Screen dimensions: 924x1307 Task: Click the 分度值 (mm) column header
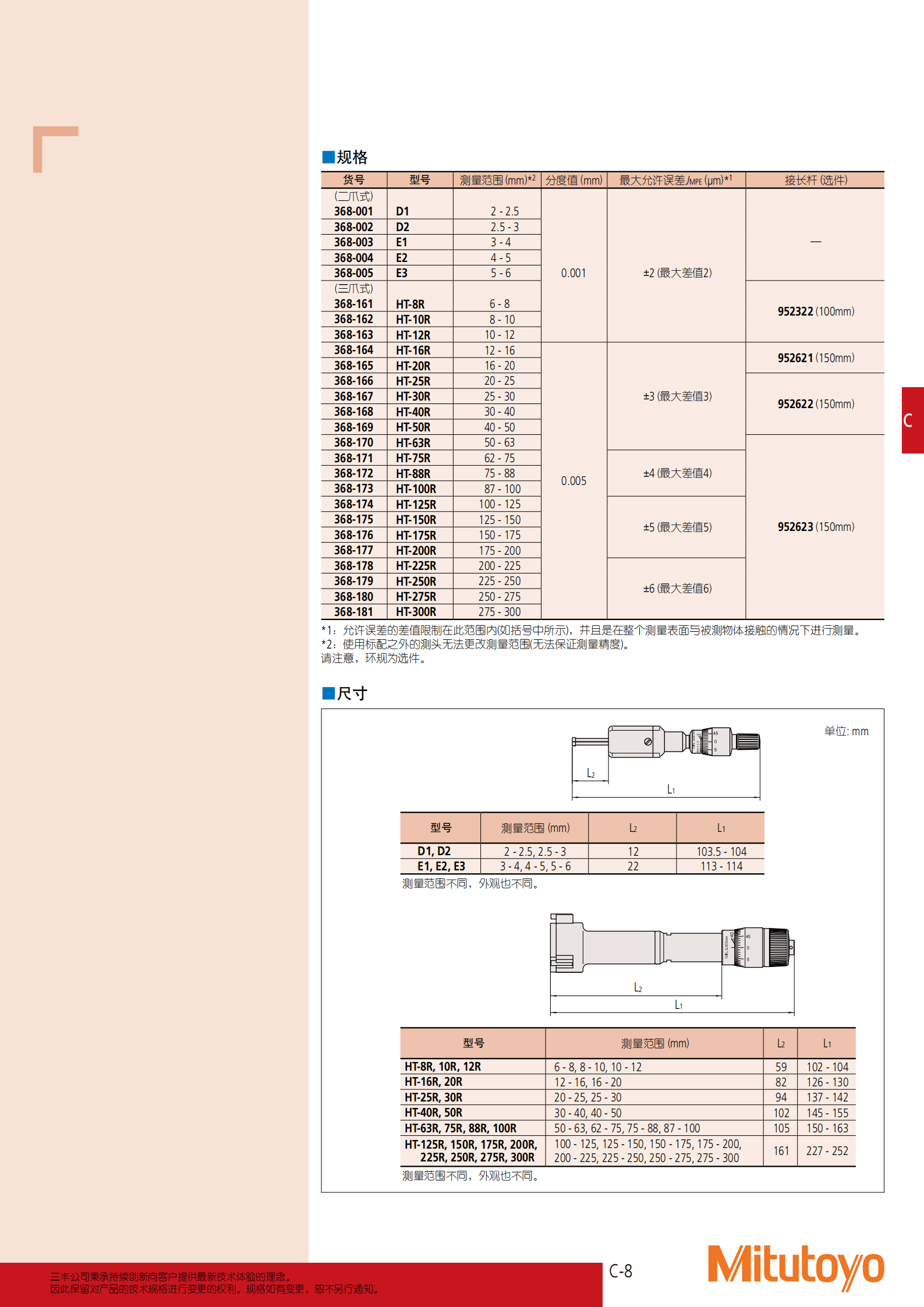573,180
